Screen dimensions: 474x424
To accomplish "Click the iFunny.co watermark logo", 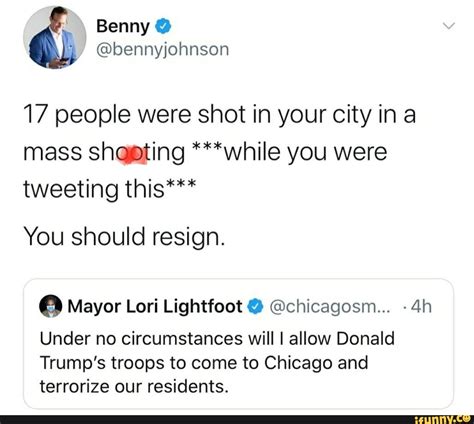I will pyautogui.click(x=442, y=419).
